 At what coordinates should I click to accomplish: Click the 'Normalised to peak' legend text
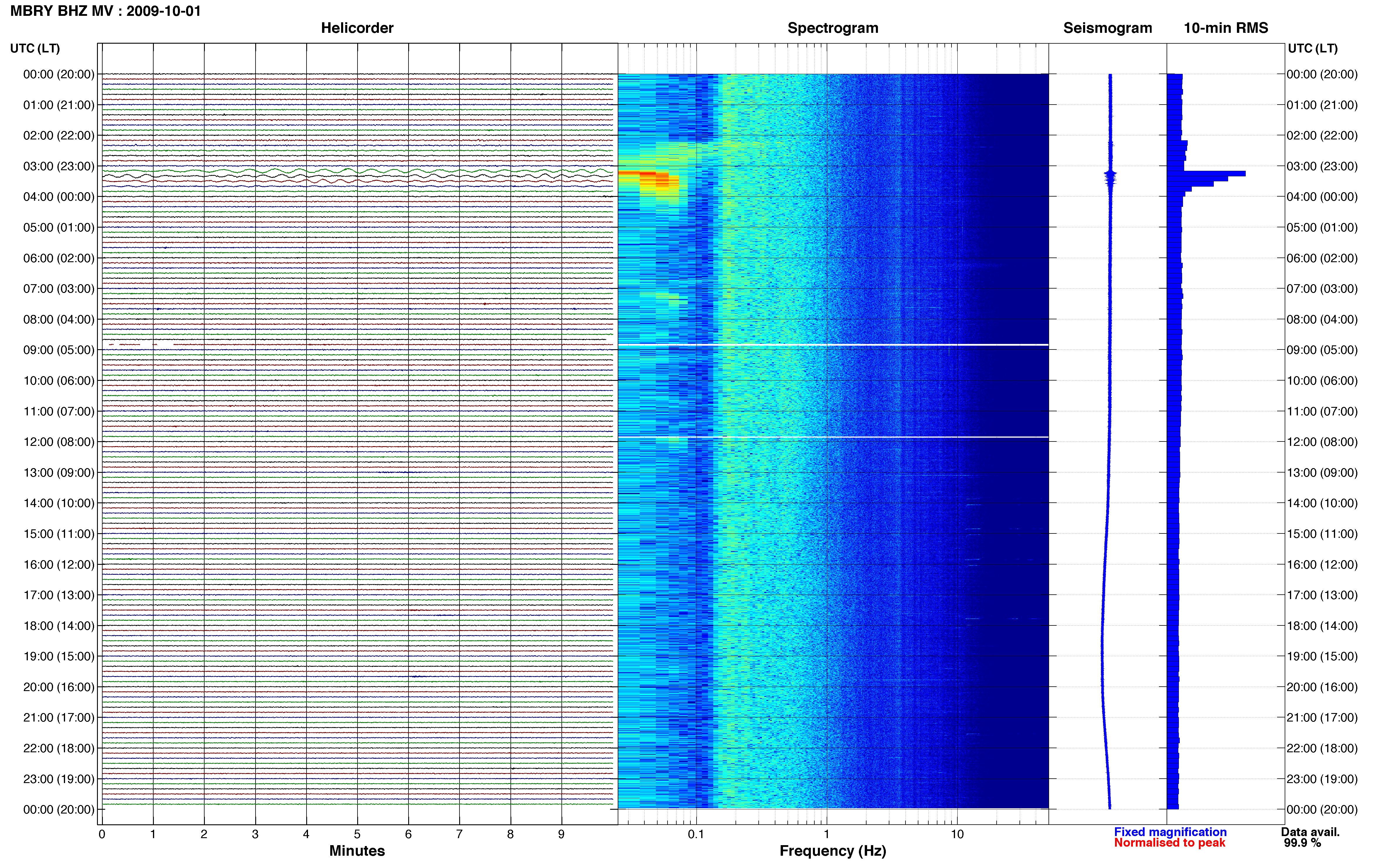click(x=1170, y=843)
